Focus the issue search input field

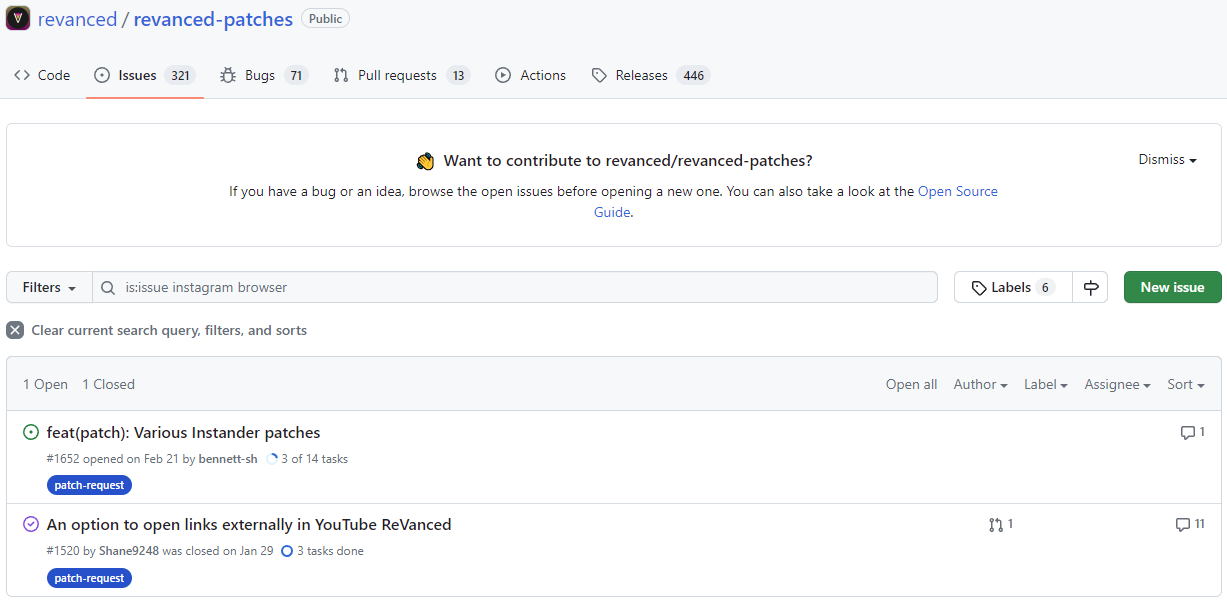(515, 287)
